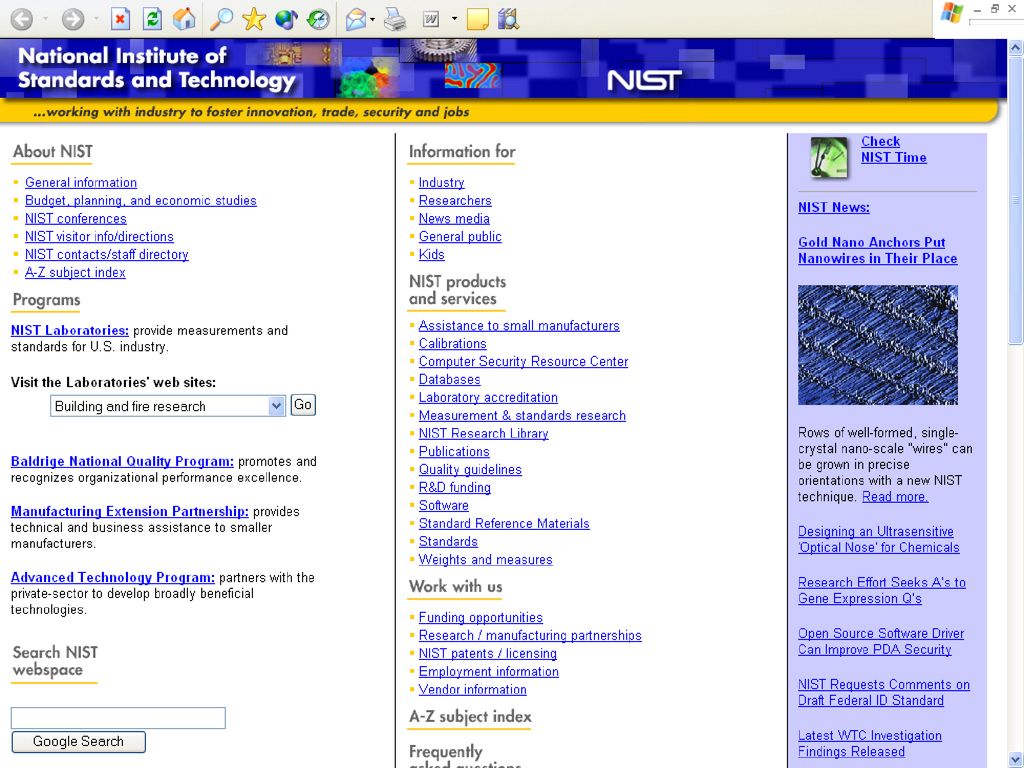Expand the Mail icon dropdown arrow
1024x768 pixels.
(372, 19)
